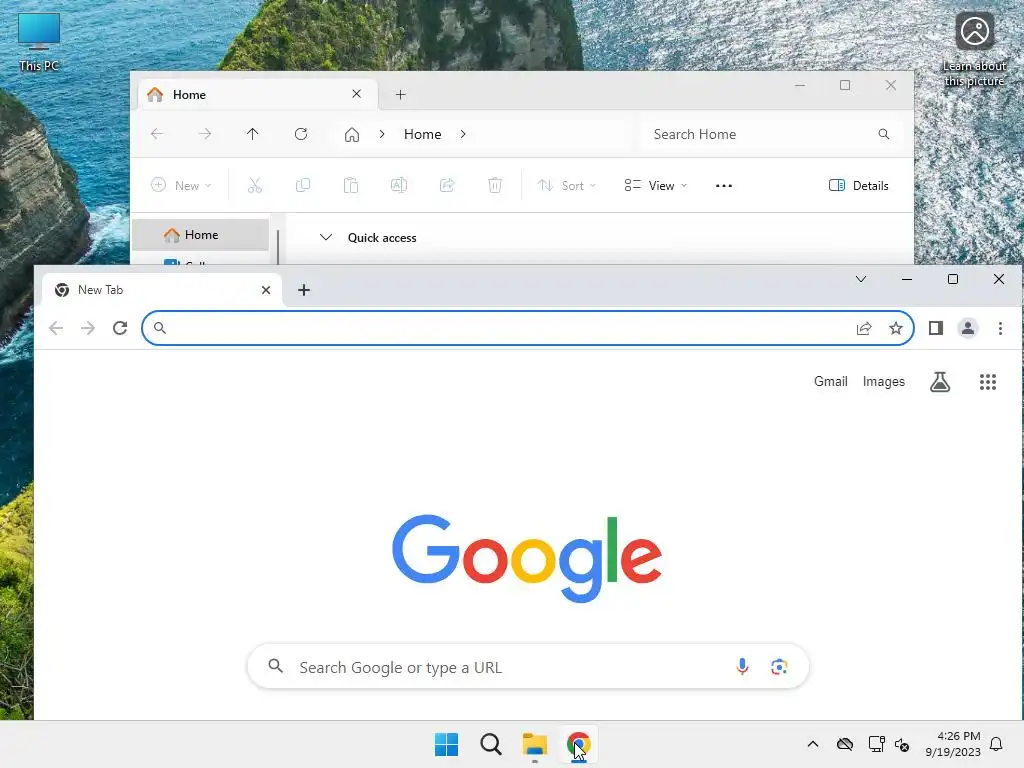This screenshot has width=1024, height=768.
Task: Click Chrome back navigation arrow
Action: click(x=56, y=328)
